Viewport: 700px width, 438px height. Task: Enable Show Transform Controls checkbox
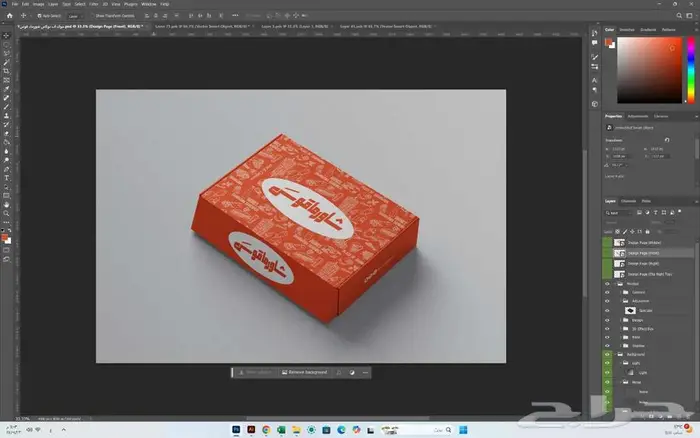92,16
